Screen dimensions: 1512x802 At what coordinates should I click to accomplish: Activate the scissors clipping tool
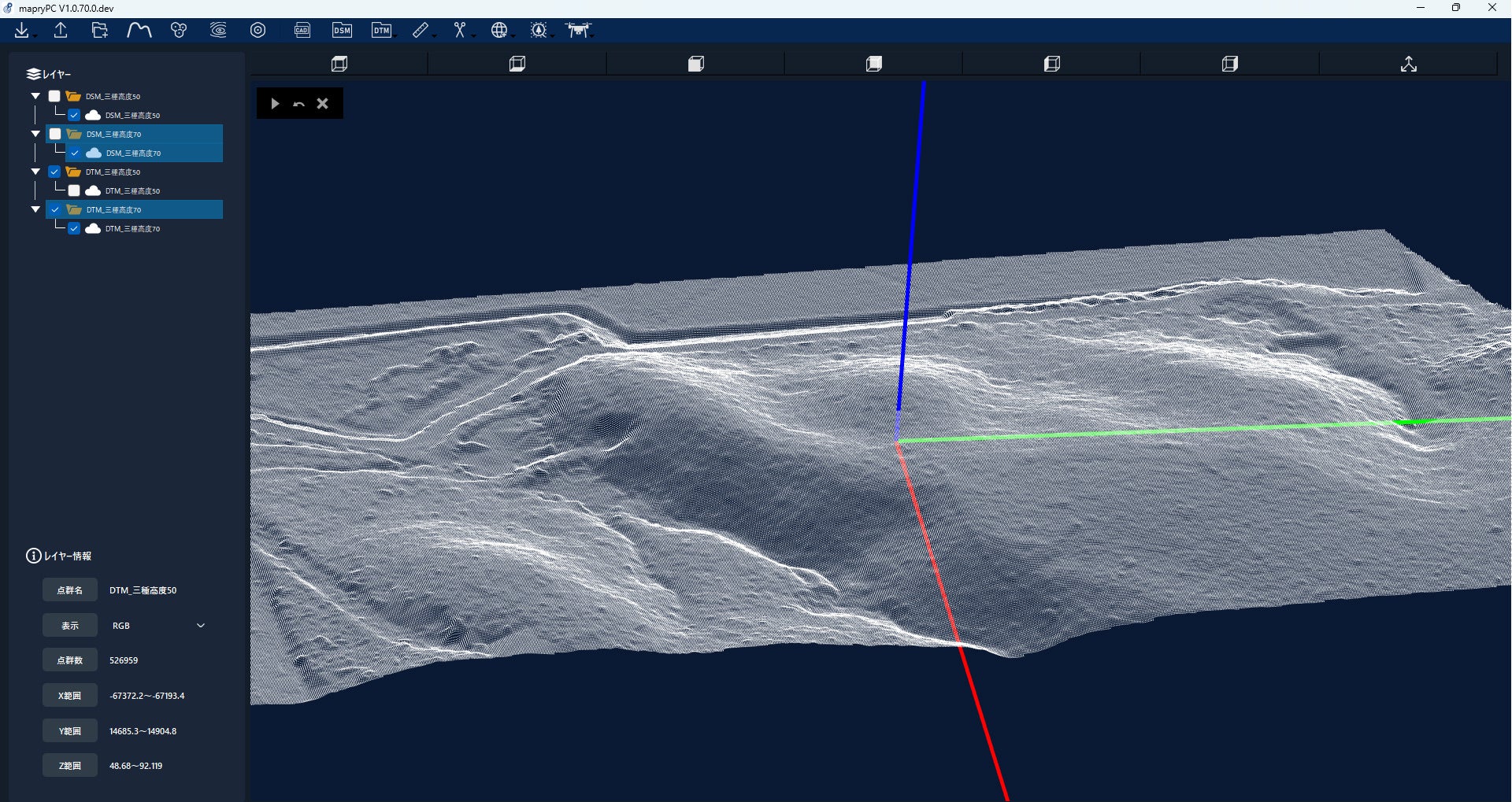coord(460,31)
